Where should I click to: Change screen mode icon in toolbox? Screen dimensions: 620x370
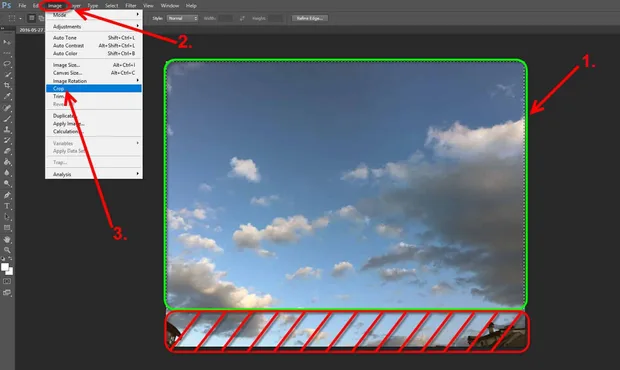click(x=7, y=293)
